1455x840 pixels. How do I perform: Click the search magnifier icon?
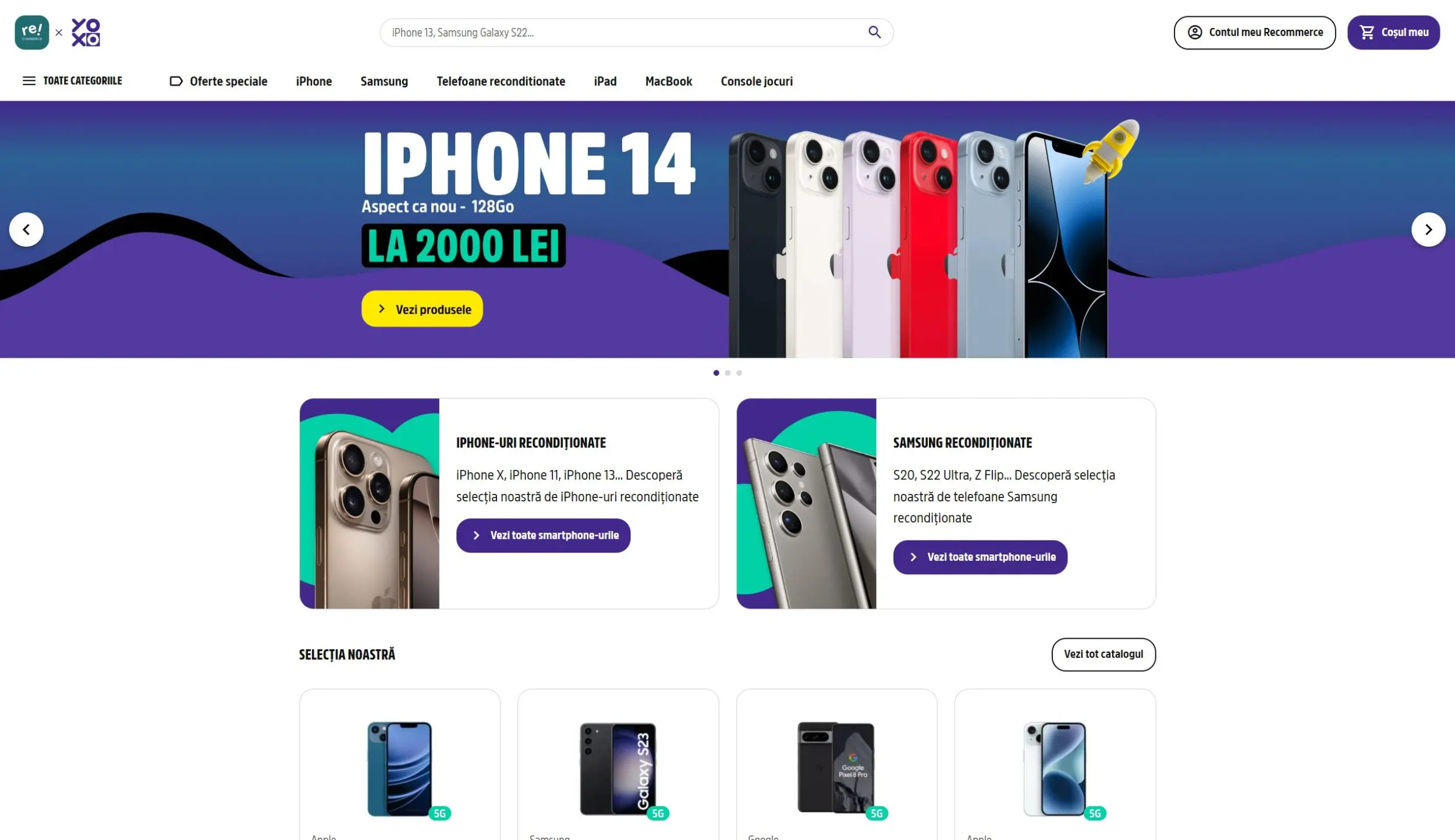[874, 33]
